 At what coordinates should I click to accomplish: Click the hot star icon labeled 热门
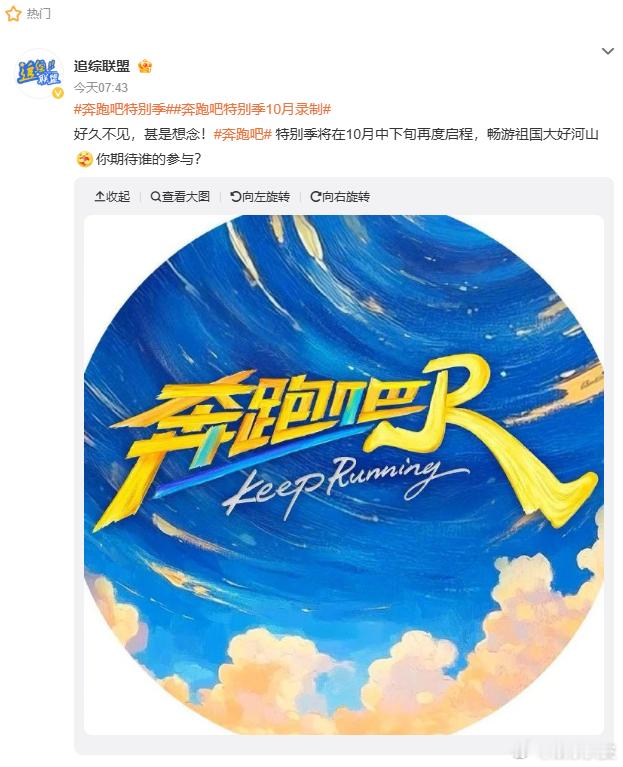[13, 14]
